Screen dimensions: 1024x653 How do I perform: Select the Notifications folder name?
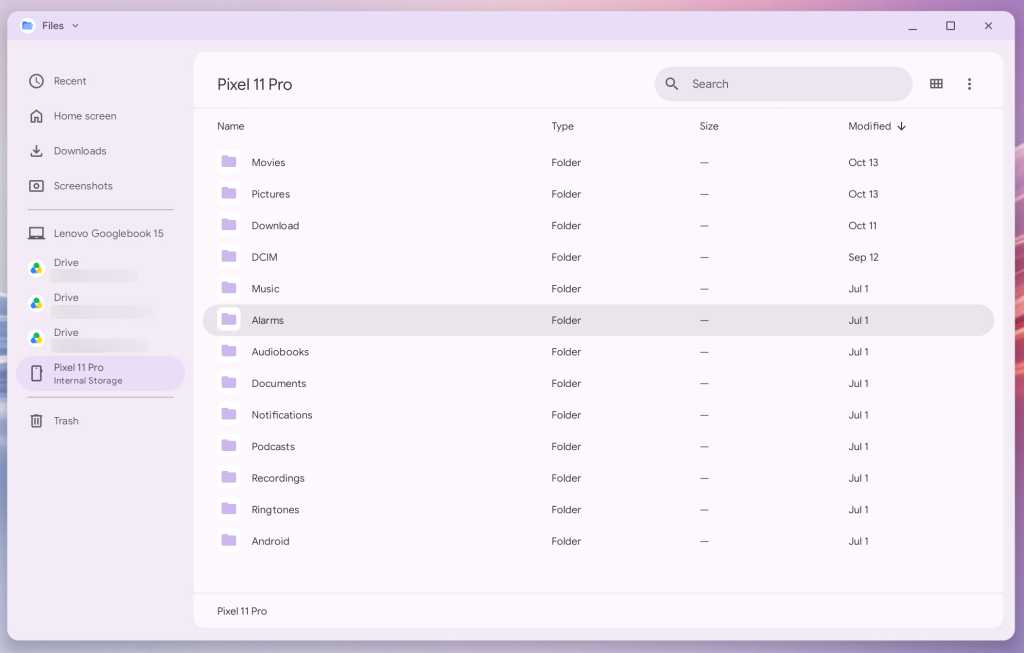(x=282, y=415)
